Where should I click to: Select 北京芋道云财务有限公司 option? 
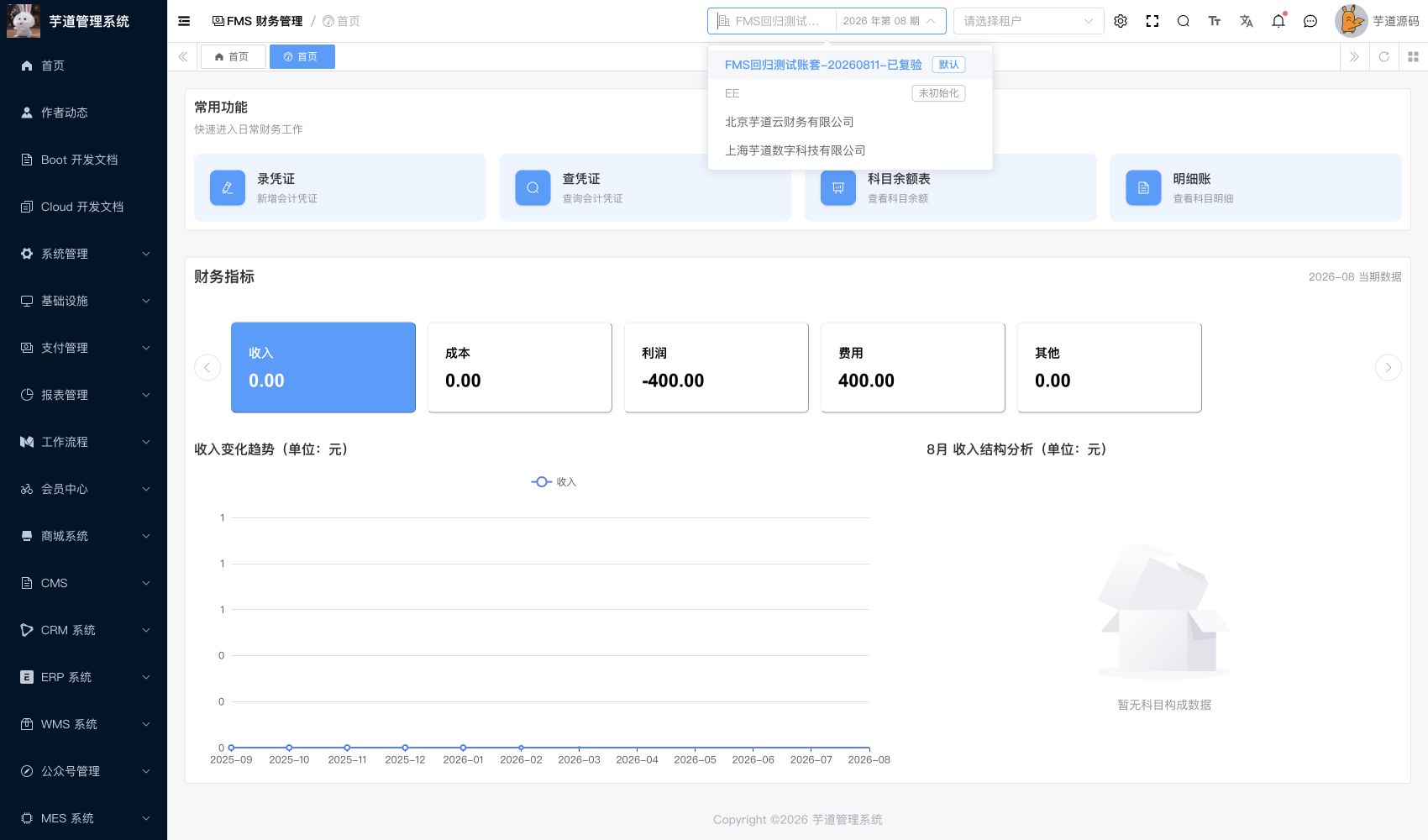[x=850, y=122]
